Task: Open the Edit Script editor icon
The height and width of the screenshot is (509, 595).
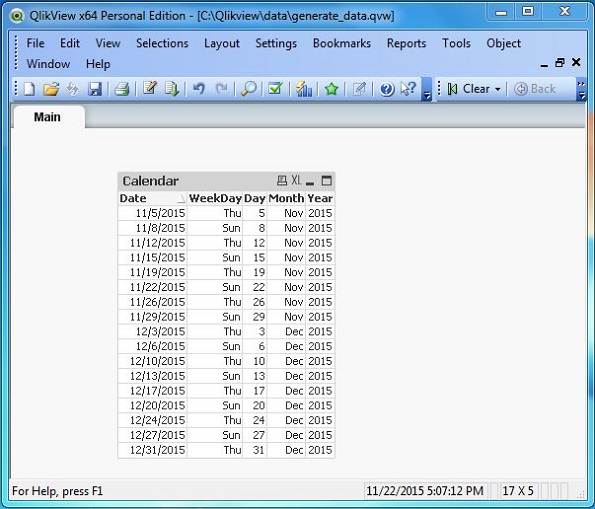Action: (x=150, y=89)
